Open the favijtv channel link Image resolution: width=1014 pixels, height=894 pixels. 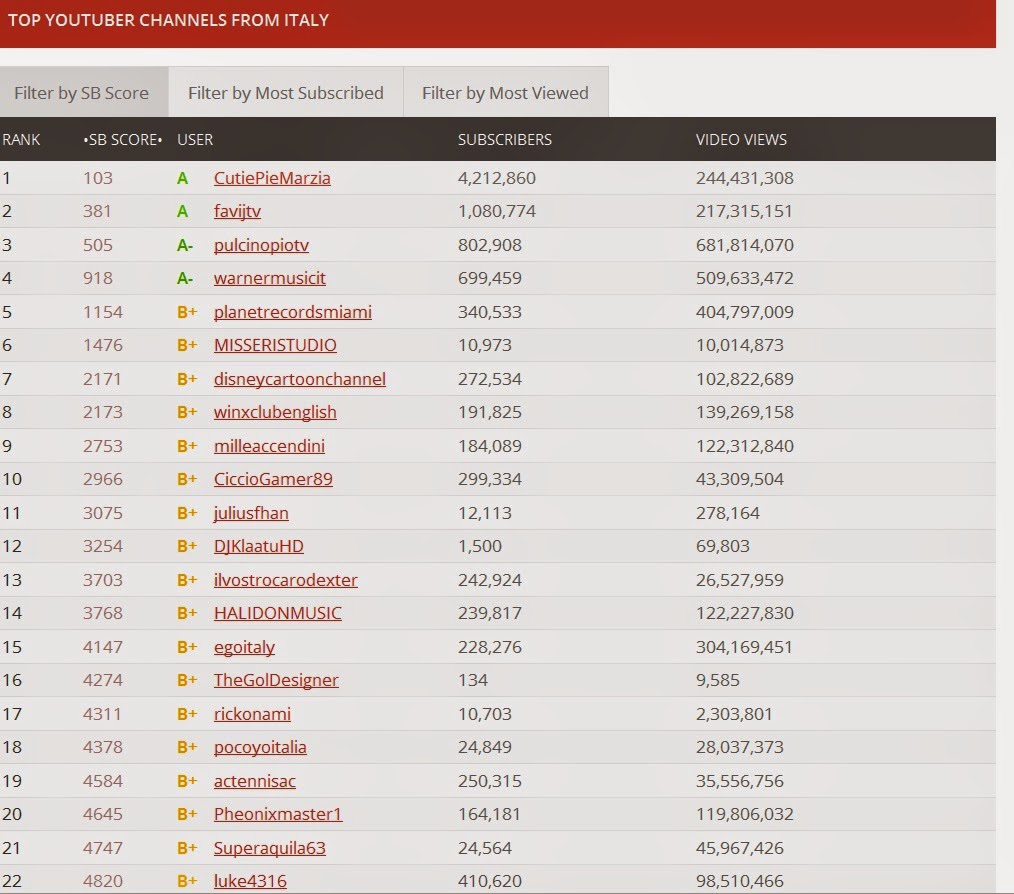pyautogui.click(x=237, y=212)
